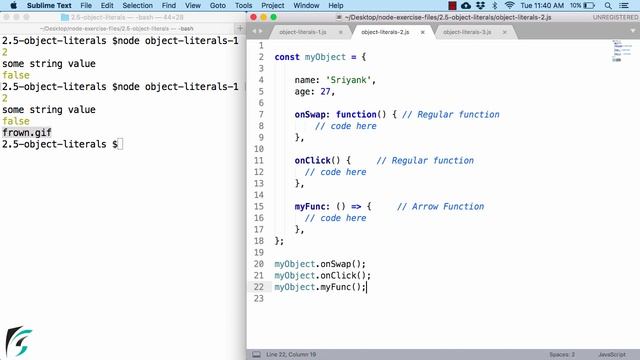Image resolution: width=640 pixels, height=360 pixels.
Task: Click the 'const' keyword on line 2
Action: click(287, 57)
